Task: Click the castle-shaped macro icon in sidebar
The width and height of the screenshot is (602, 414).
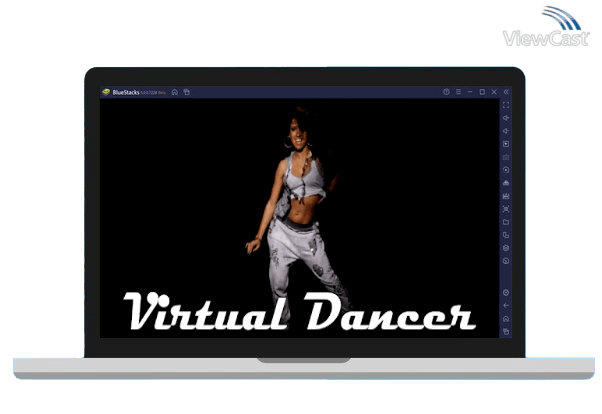Action: point(506,196)
